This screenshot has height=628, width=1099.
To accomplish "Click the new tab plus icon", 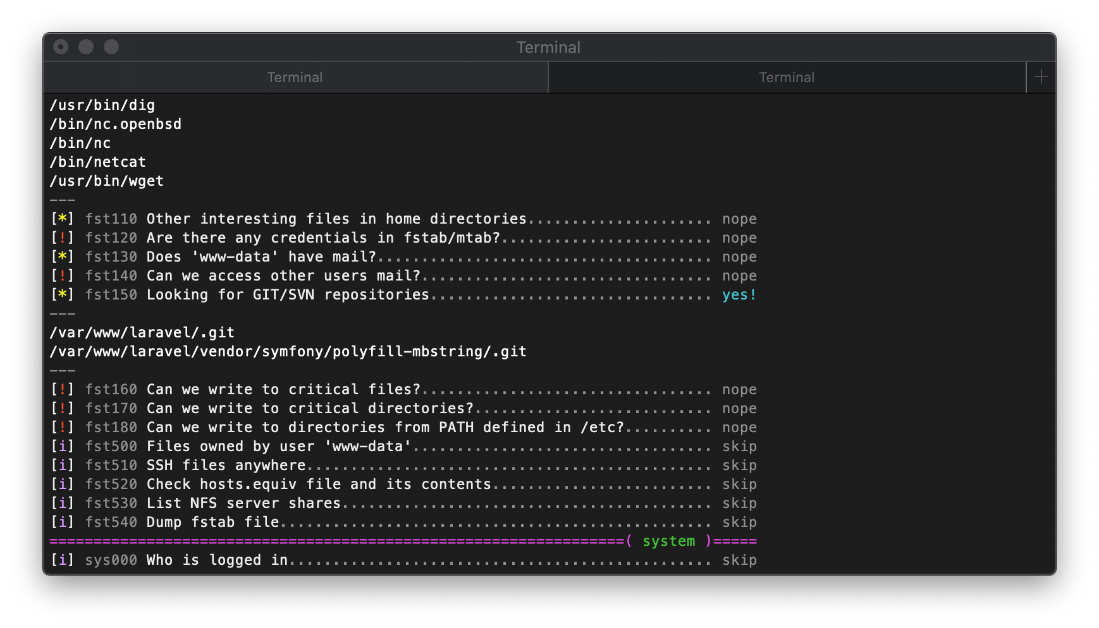I will pos(1040,77).
